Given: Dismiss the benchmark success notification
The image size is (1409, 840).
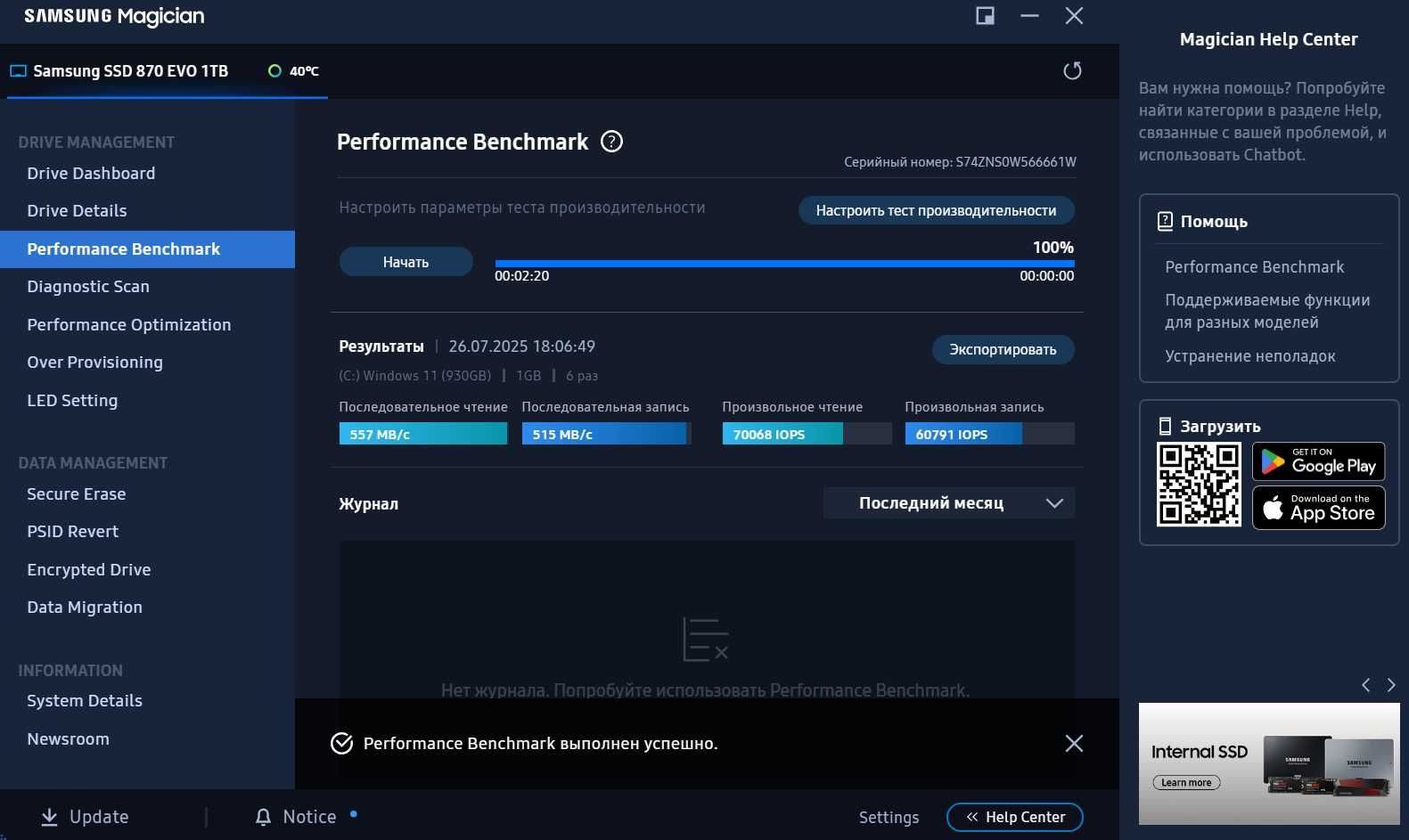Looking at the screenshot, I should (1074, 743).
